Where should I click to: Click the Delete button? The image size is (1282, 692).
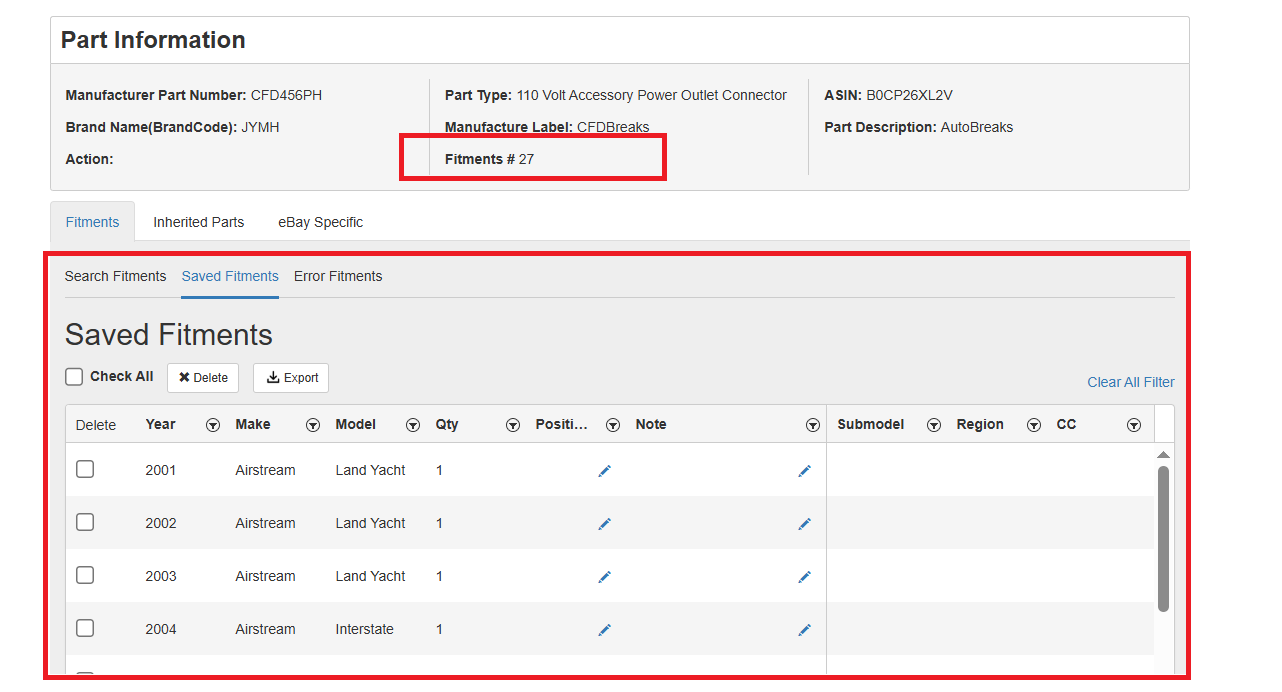point(203,378)
